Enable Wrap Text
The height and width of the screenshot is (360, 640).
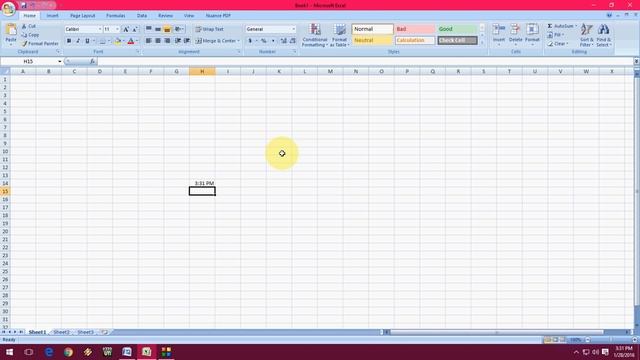(x=209, y=29)
